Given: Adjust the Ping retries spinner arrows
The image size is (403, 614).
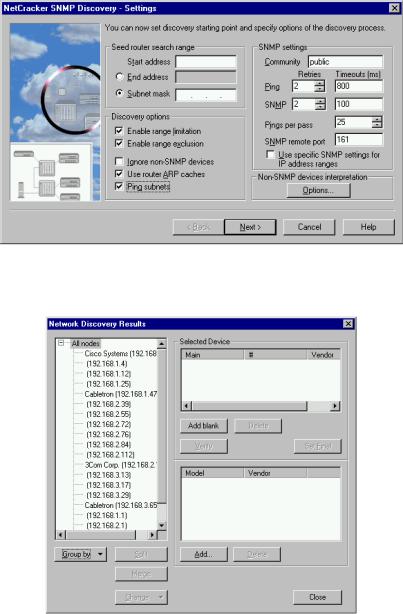Looking at the screenshot, I should coord(320,86).
